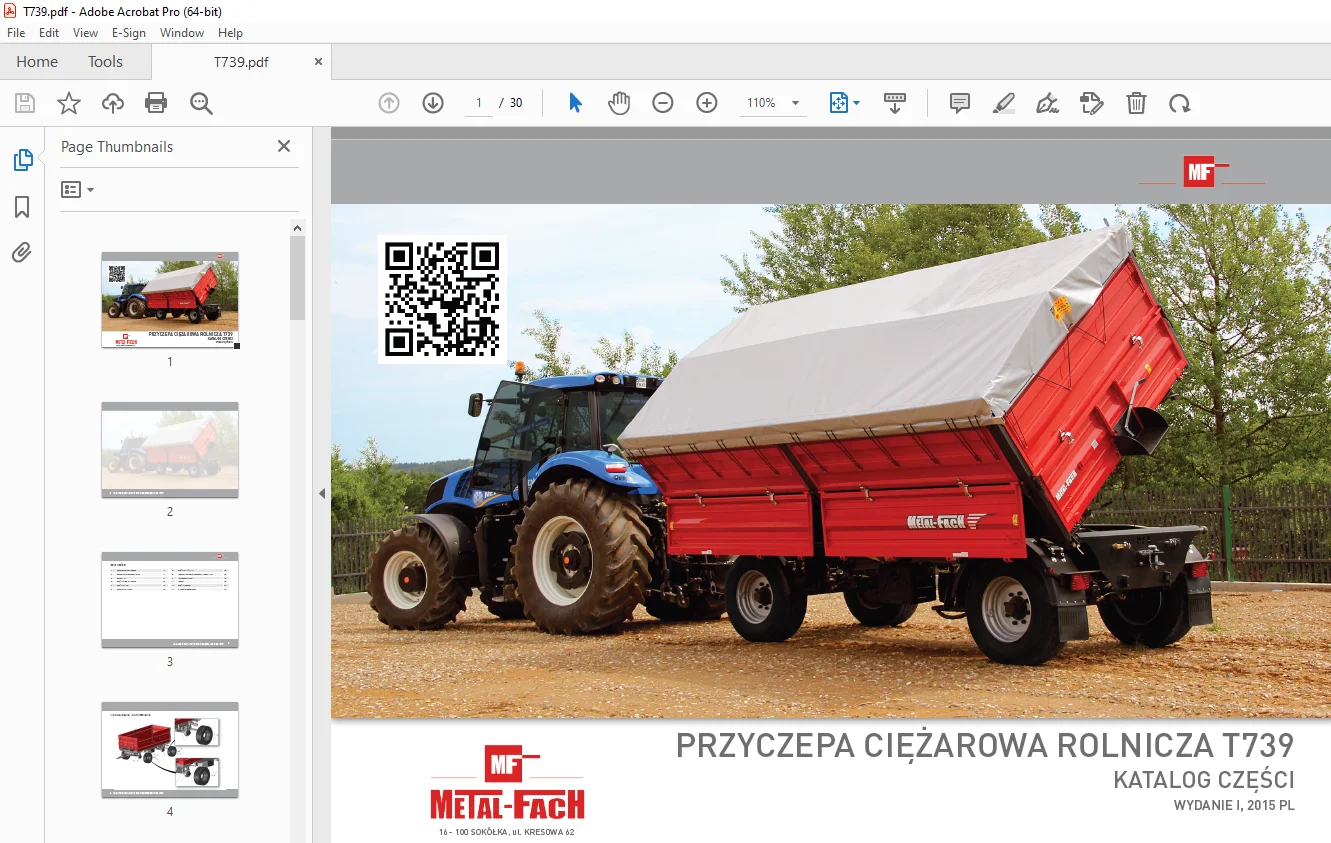Open the View menu
The width and height of the screenshot is (1331, 843).
point(85,33)
